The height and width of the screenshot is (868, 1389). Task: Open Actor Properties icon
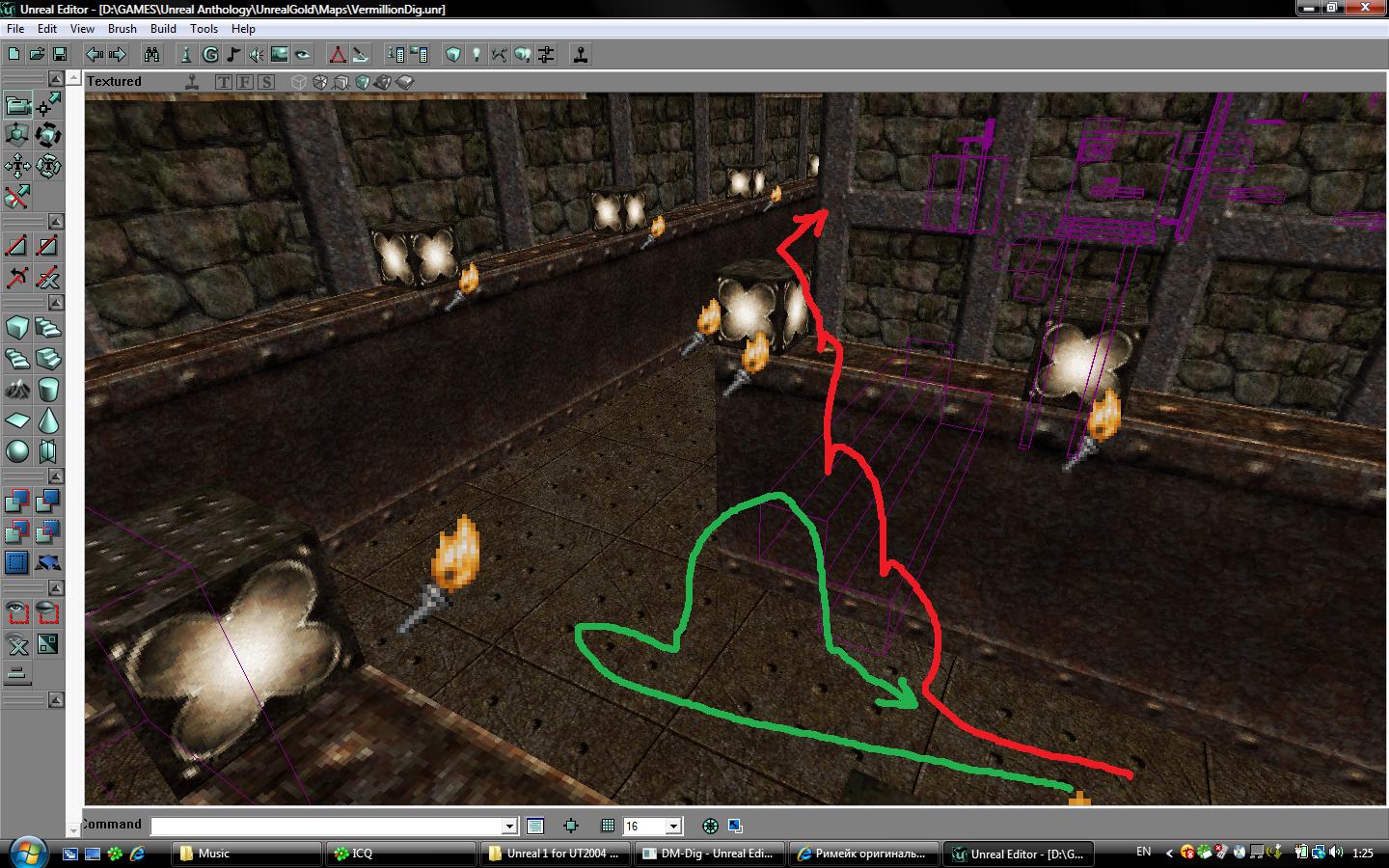395,55
